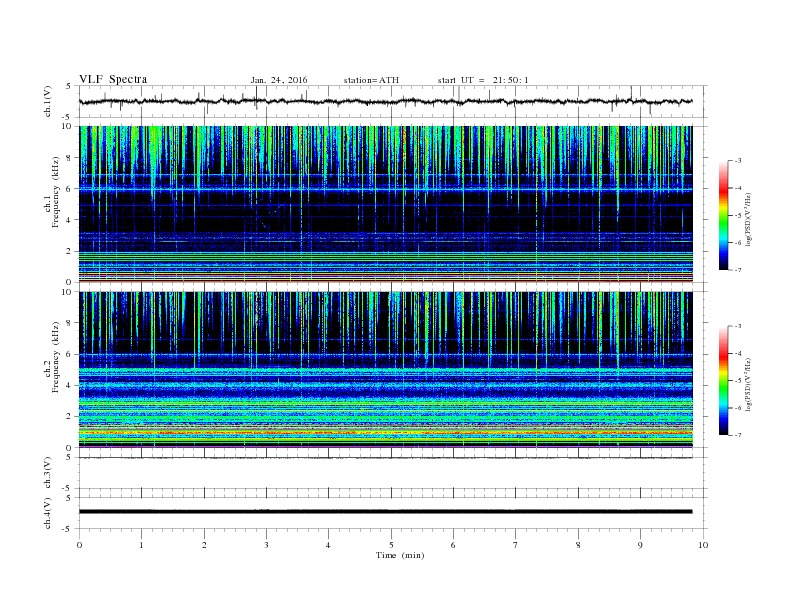Click the ch.2 color bar 'log(PSD)(V²/Hz)' label

coord(748,384)
